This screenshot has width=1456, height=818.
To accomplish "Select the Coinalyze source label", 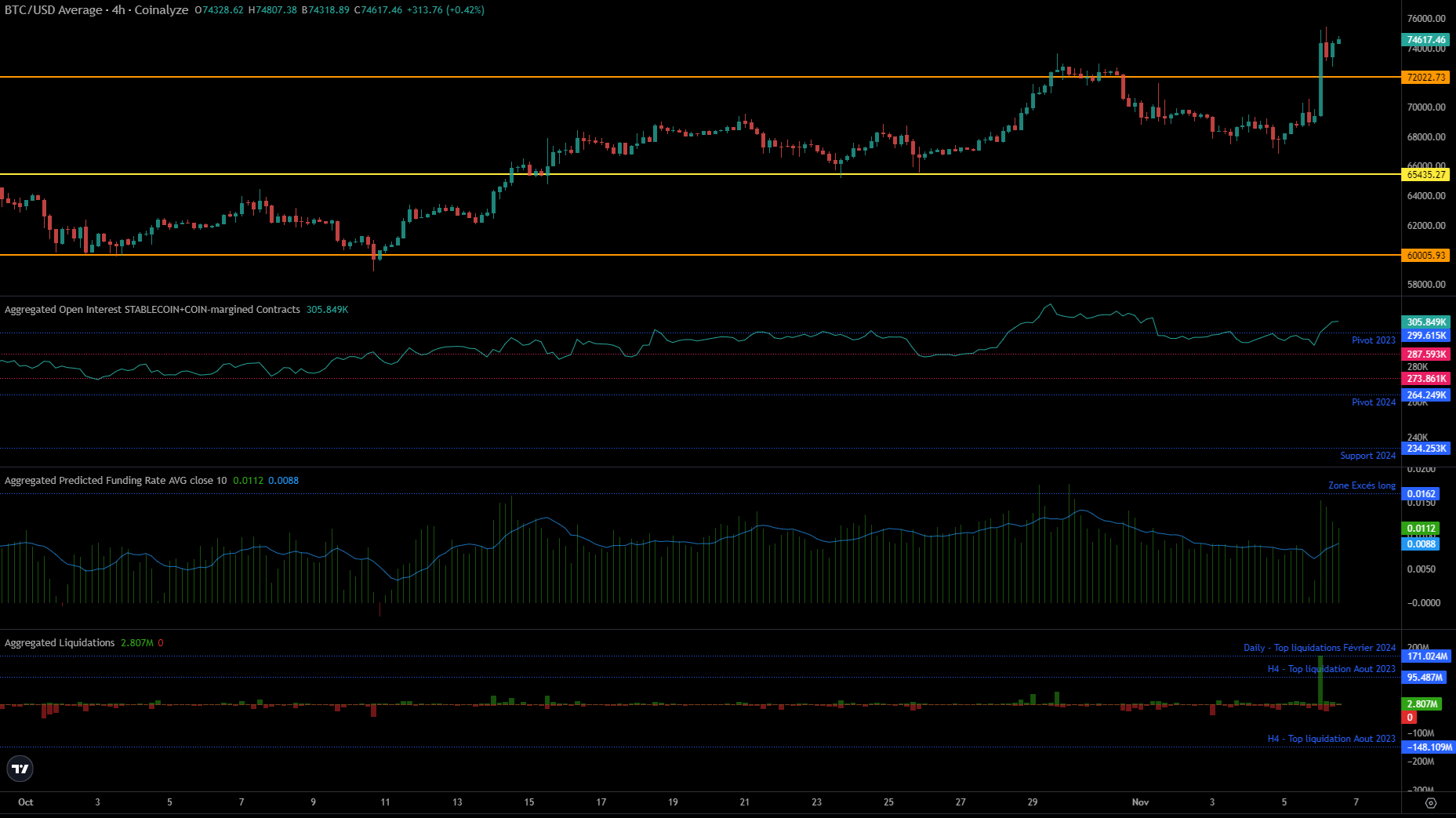I will click(x=160, y=10).
